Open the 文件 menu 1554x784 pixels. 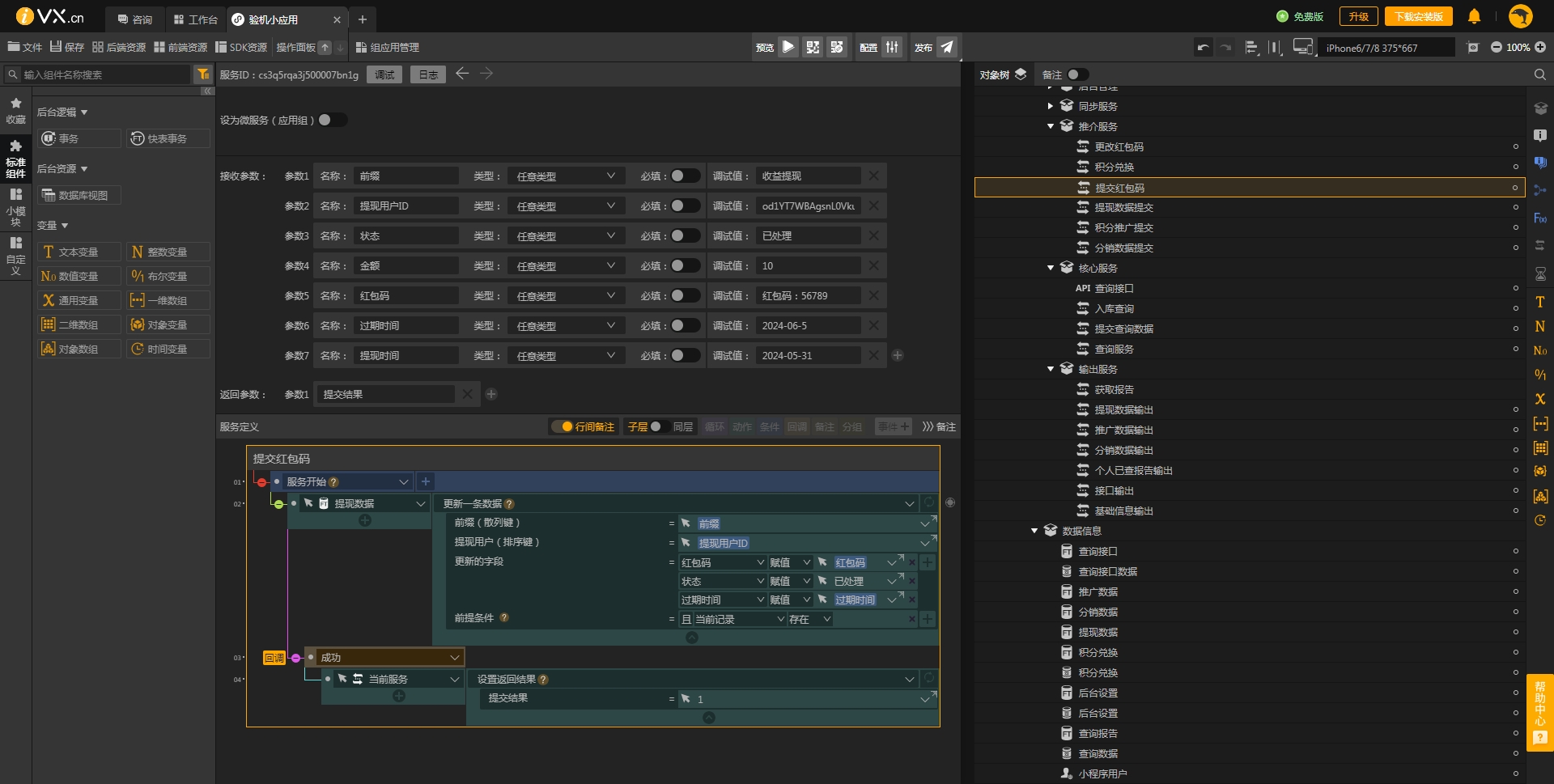pyautogui.click(x=24, y=47)
